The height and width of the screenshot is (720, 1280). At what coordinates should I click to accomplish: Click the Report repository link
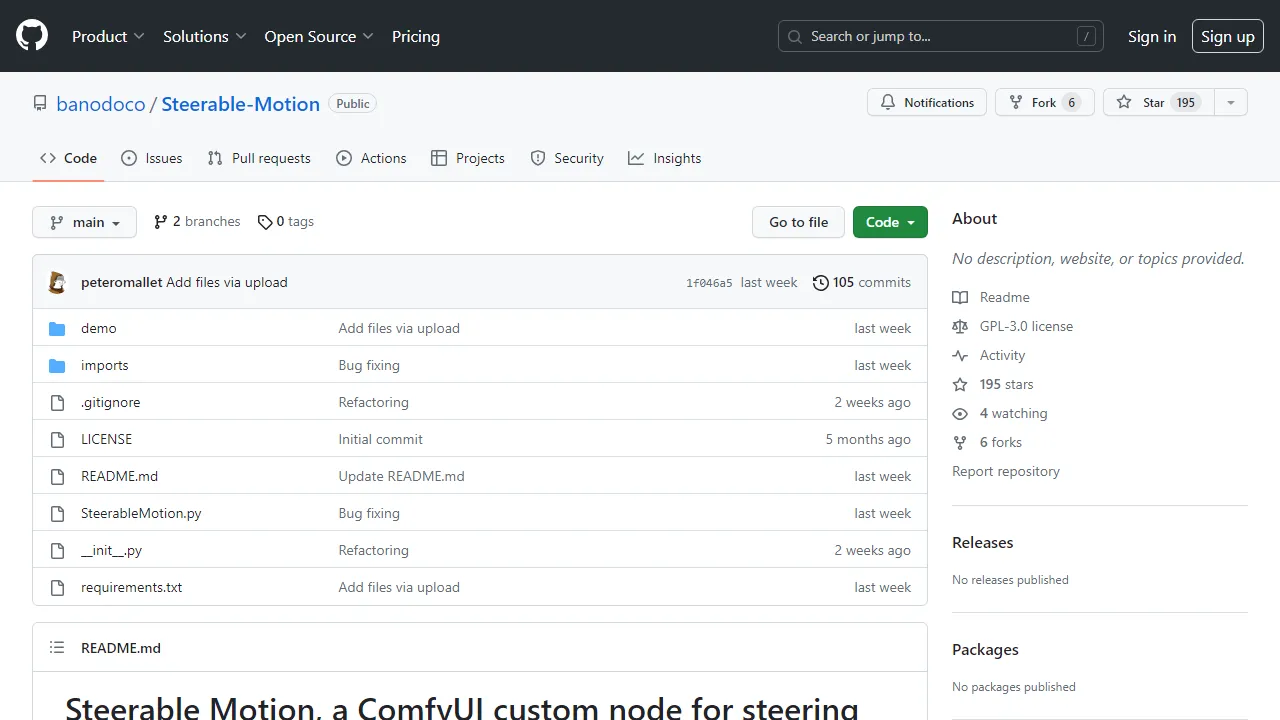pos(1006,471)
